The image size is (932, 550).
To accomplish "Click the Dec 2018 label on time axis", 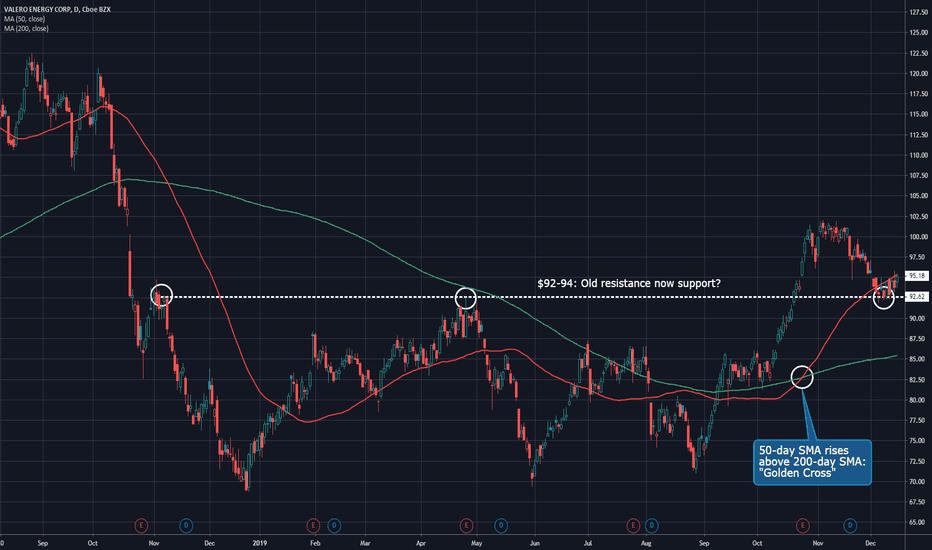I will tap(209, 543).
